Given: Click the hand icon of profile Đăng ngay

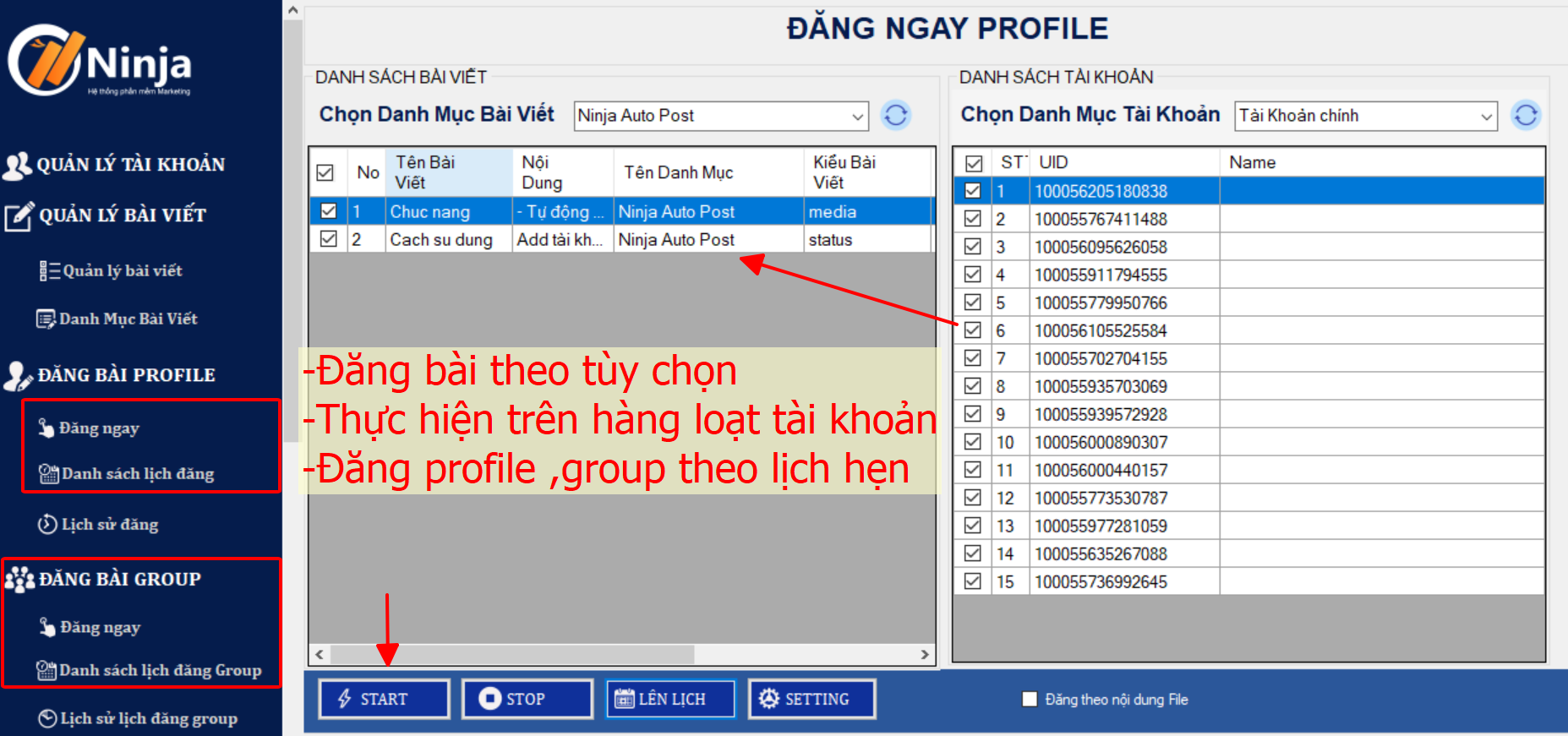Looking at the screenshot, I should [46, 428].
